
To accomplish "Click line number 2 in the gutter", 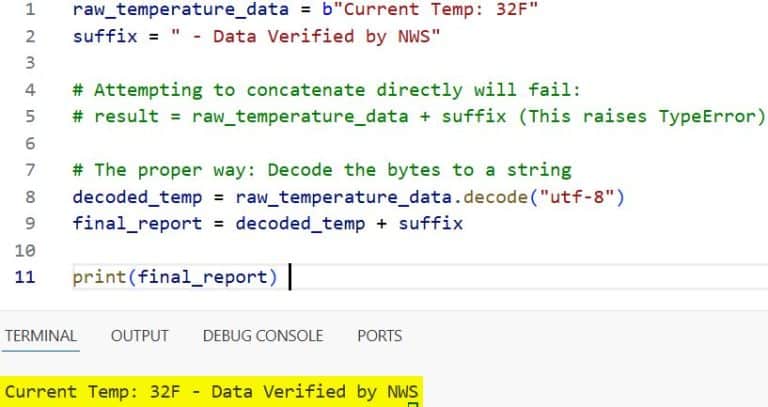I will [x=28, y=37].
